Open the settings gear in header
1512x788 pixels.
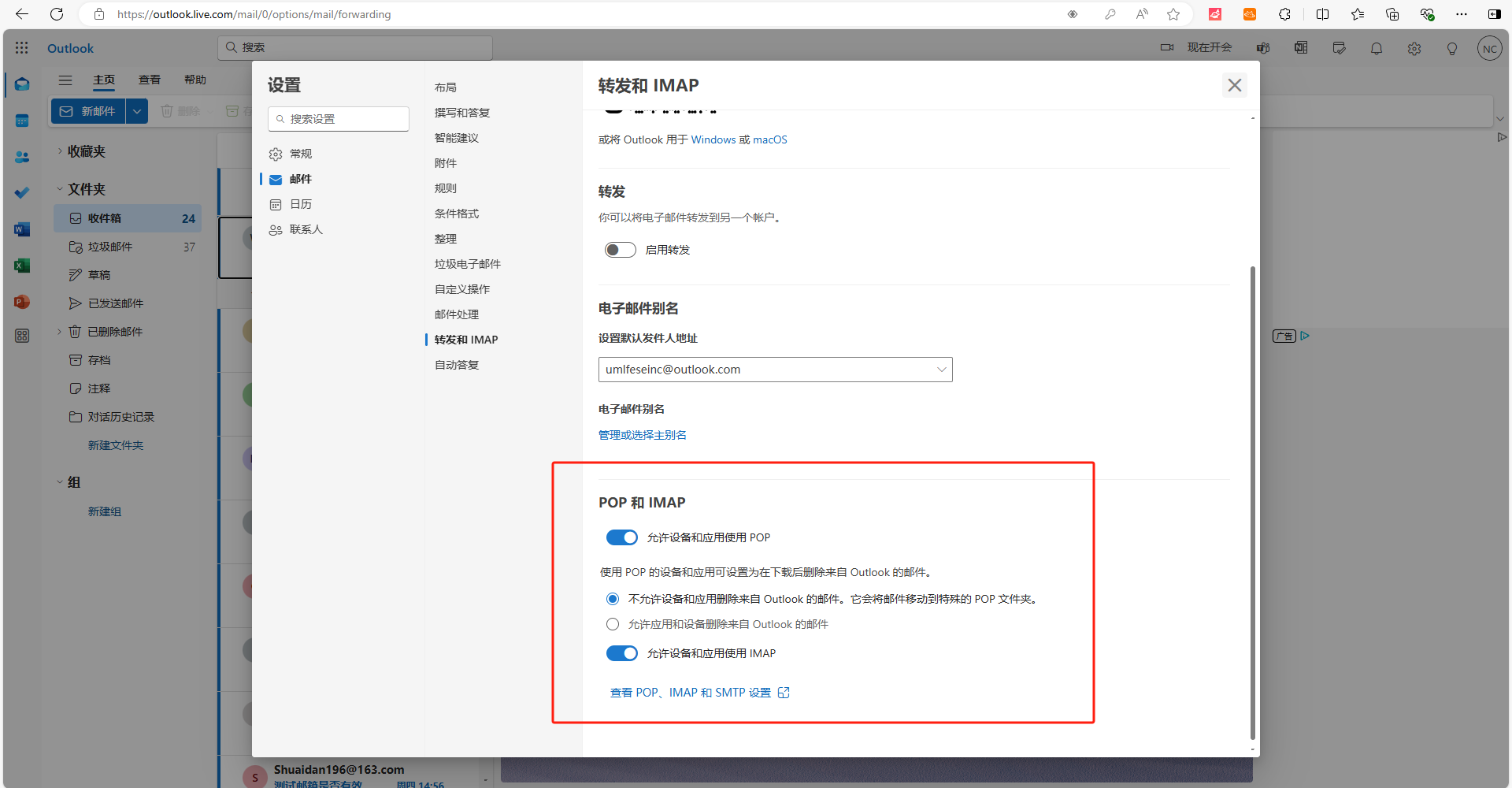click(x=1414, y=48)
